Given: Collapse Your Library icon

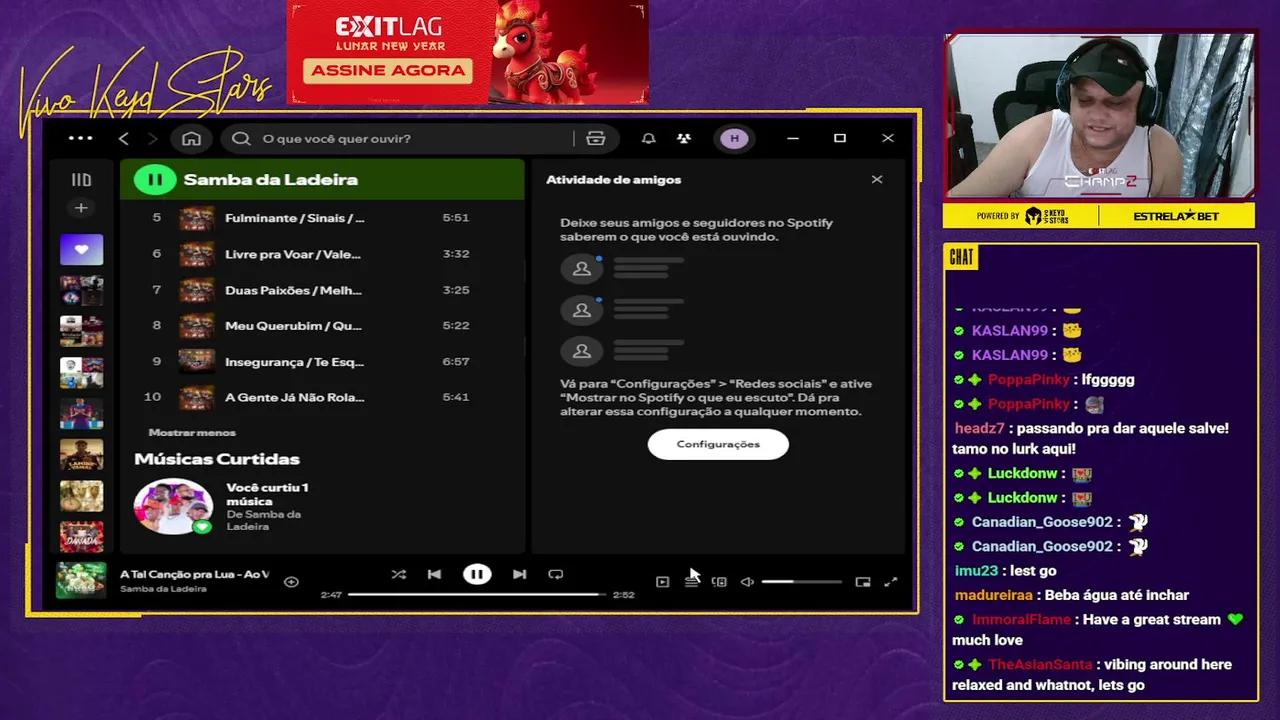Looking at the screenshot, I should pos(81,180).
